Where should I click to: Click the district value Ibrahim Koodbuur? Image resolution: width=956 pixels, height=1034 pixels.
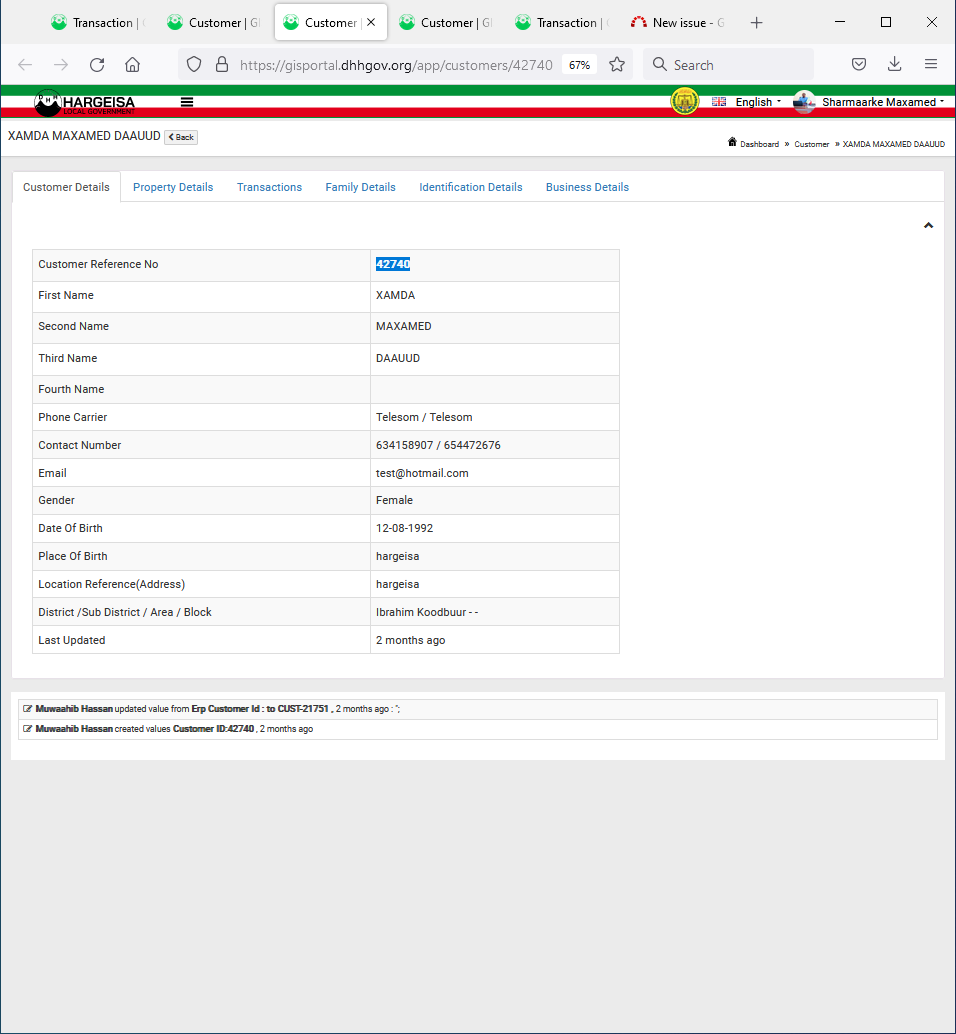coord(427,613)
